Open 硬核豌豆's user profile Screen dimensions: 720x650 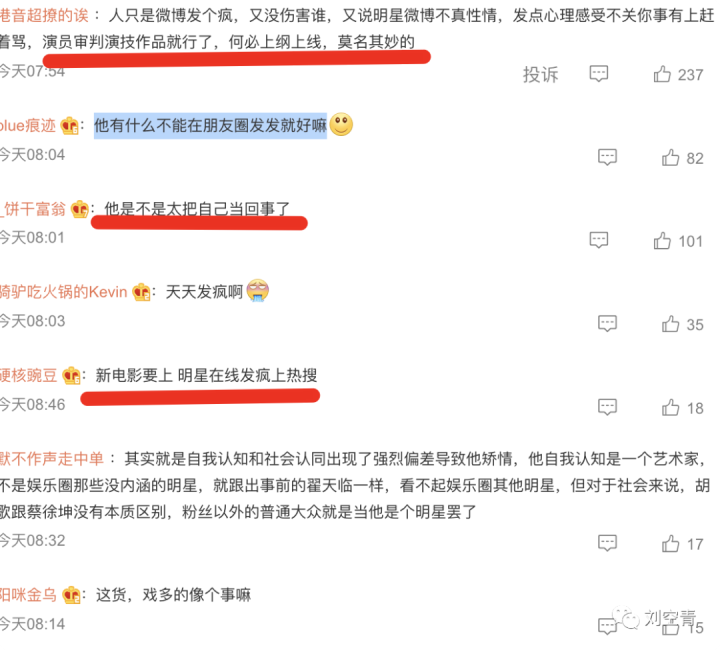pos(28,375)
